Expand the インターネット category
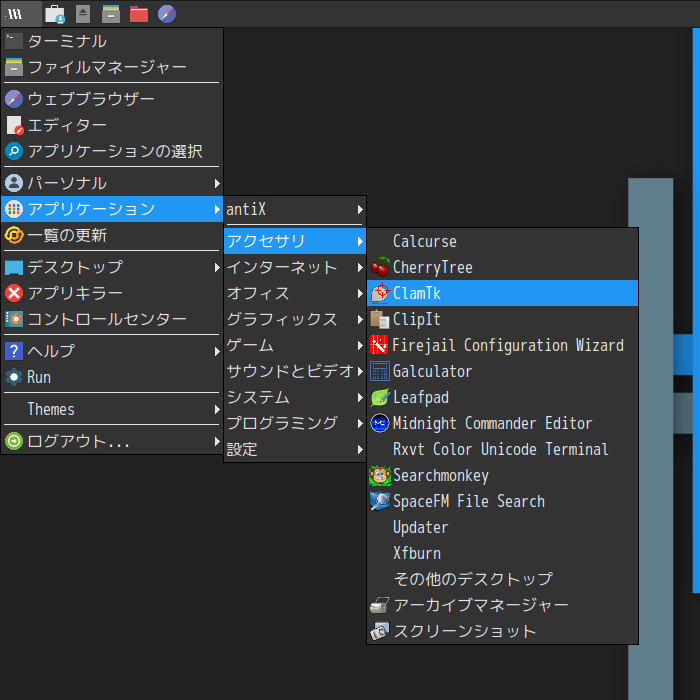This screenshot has height=700, width=700. 295,267
